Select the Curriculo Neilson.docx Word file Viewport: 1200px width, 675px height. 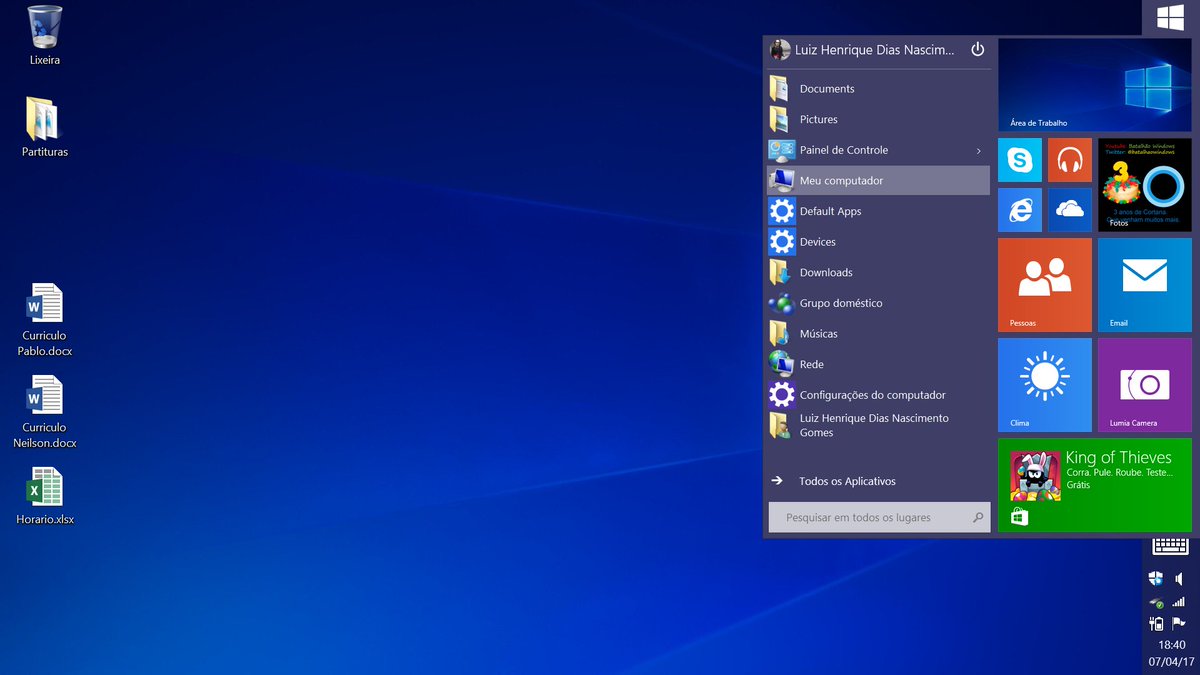(45, 411)
